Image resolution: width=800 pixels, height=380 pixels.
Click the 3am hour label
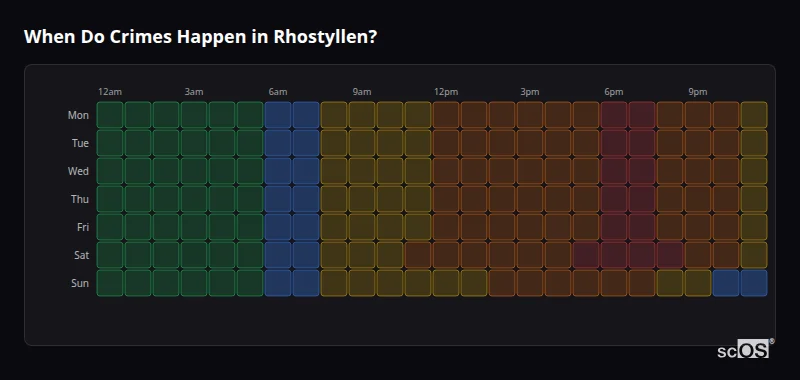coord(194,92)
